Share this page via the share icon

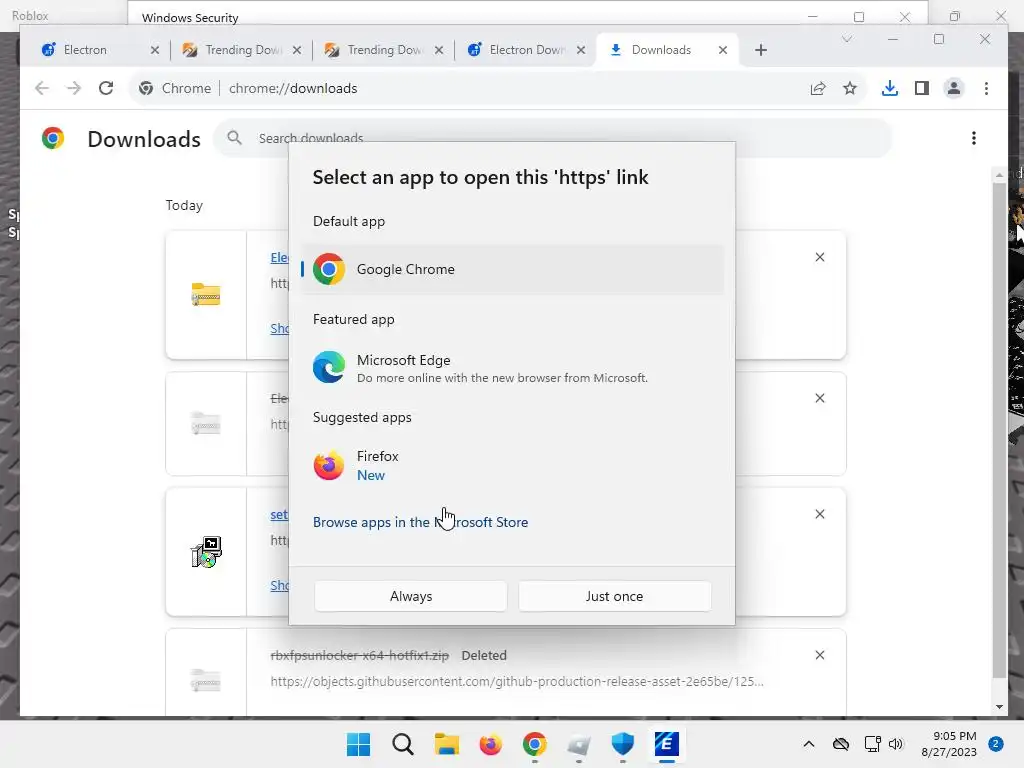click(818, 88)
